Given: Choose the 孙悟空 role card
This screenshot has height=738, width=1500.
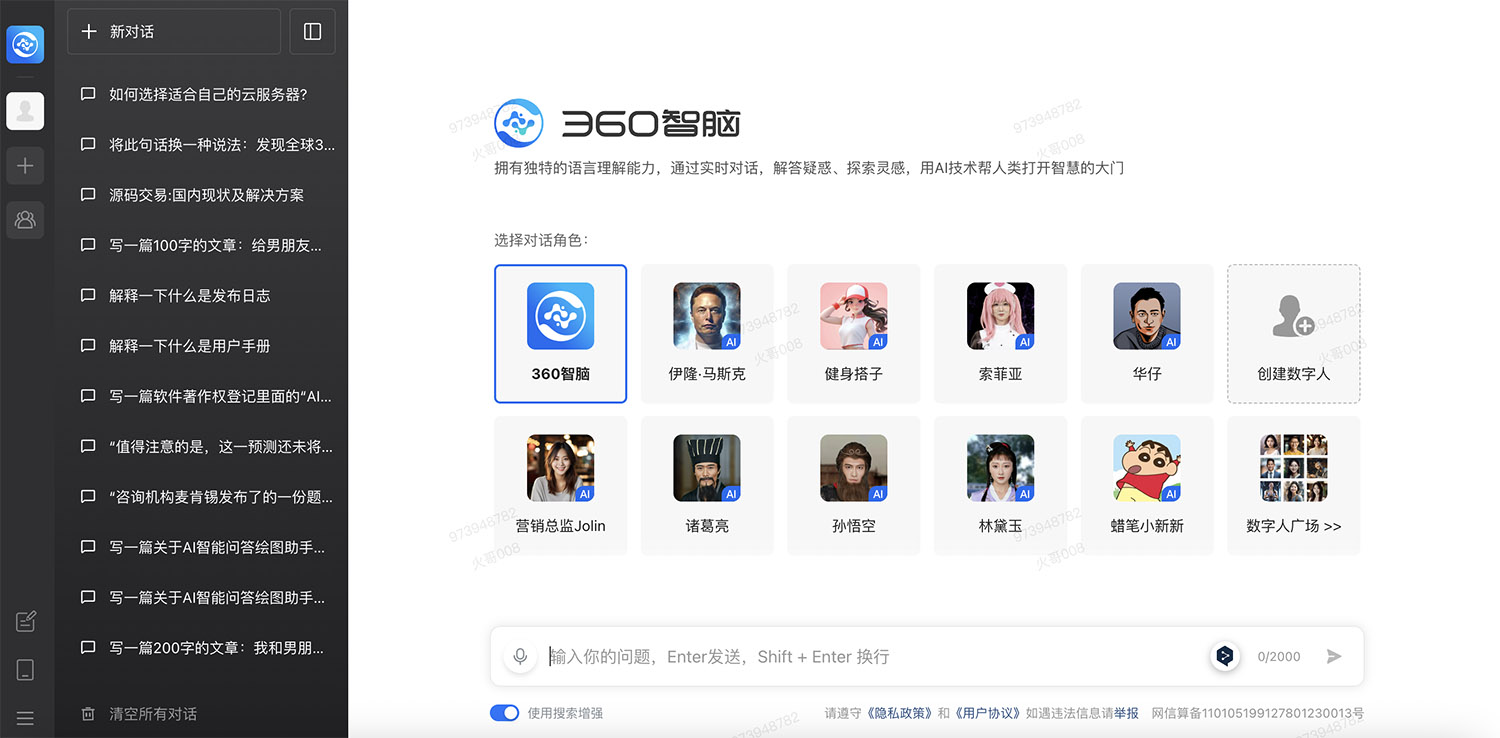Looking at the screenshot, I should tap(854, 486).
